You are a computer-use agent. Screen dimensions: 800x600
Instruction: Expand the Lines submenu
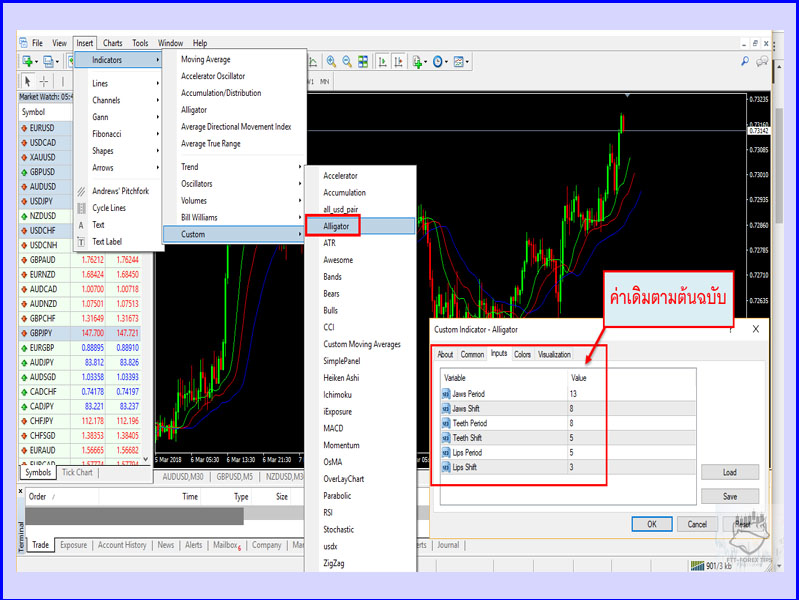(118, 84)
